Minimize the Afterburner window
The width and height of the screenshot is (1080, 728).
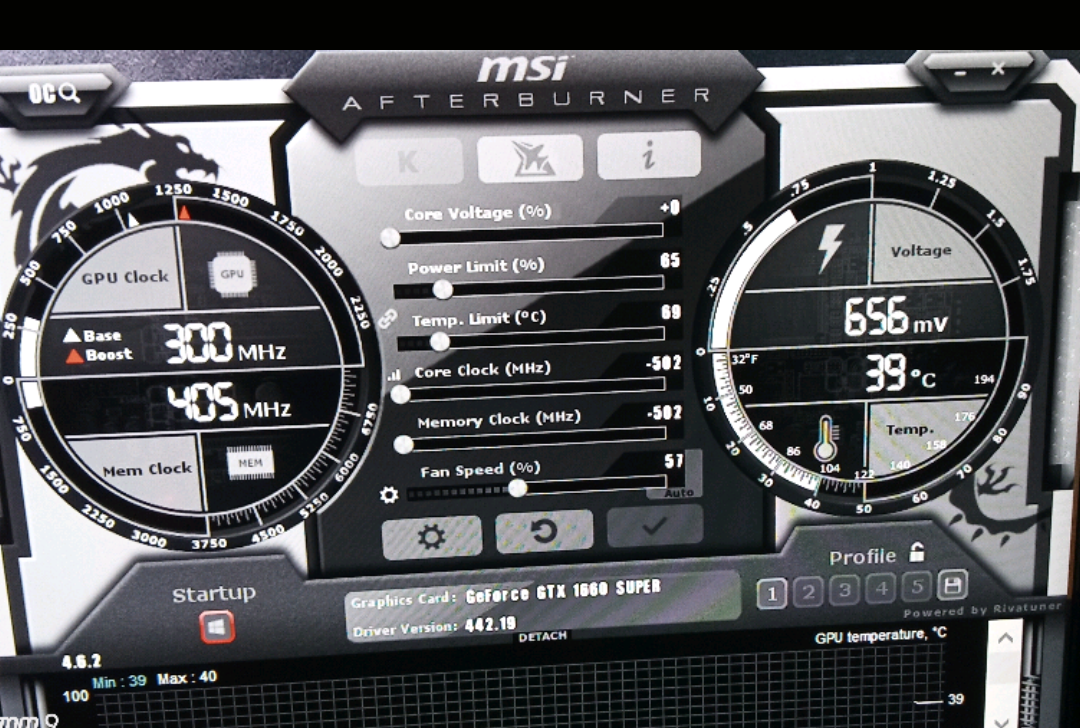961,72
